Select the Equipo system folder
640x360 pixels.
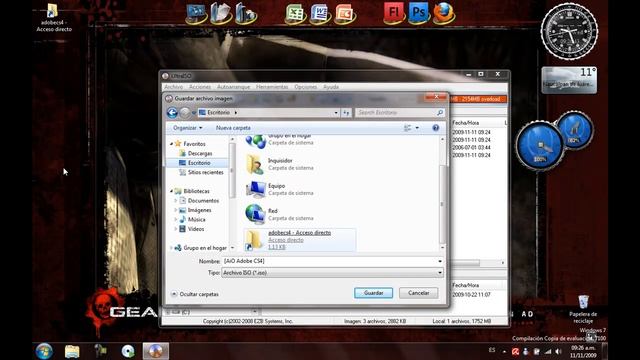pos(280,189)
